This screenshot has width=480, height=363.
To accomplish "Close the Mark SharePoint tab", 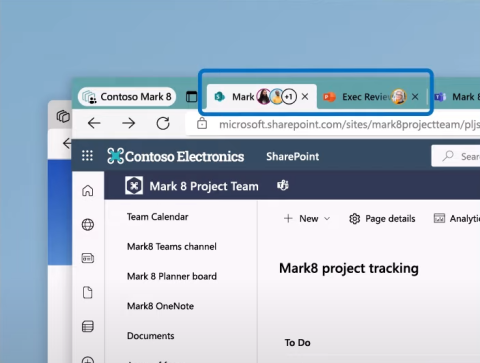I will 305,97.
